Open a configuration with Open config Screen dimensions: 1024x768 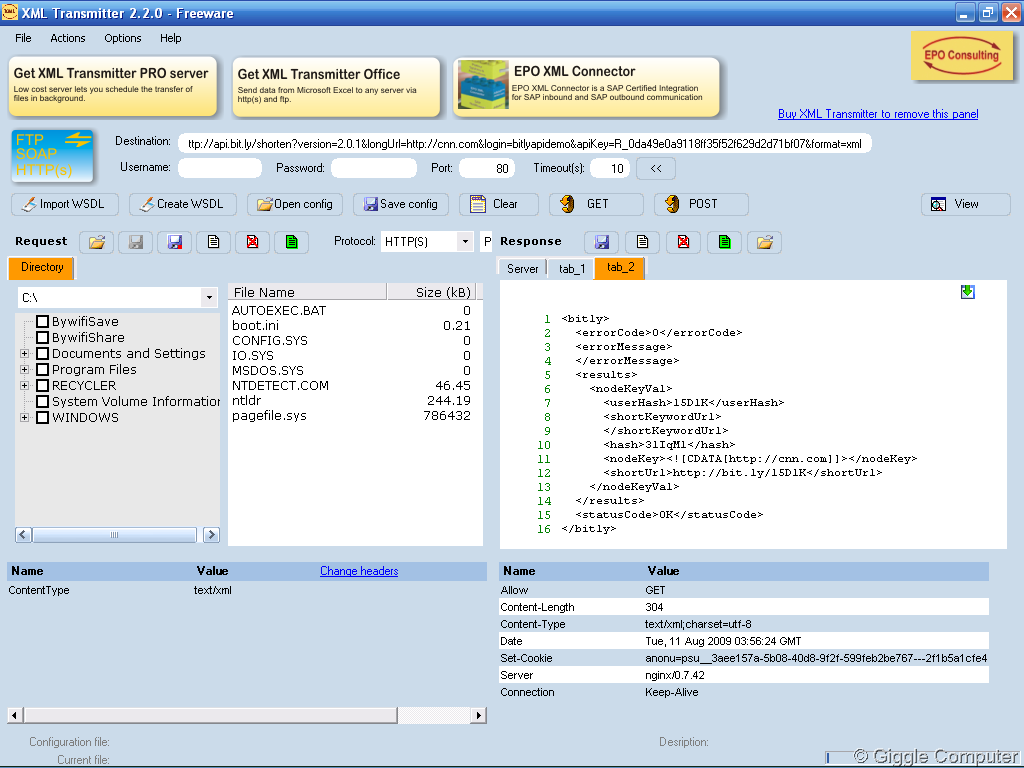point(295,204)
